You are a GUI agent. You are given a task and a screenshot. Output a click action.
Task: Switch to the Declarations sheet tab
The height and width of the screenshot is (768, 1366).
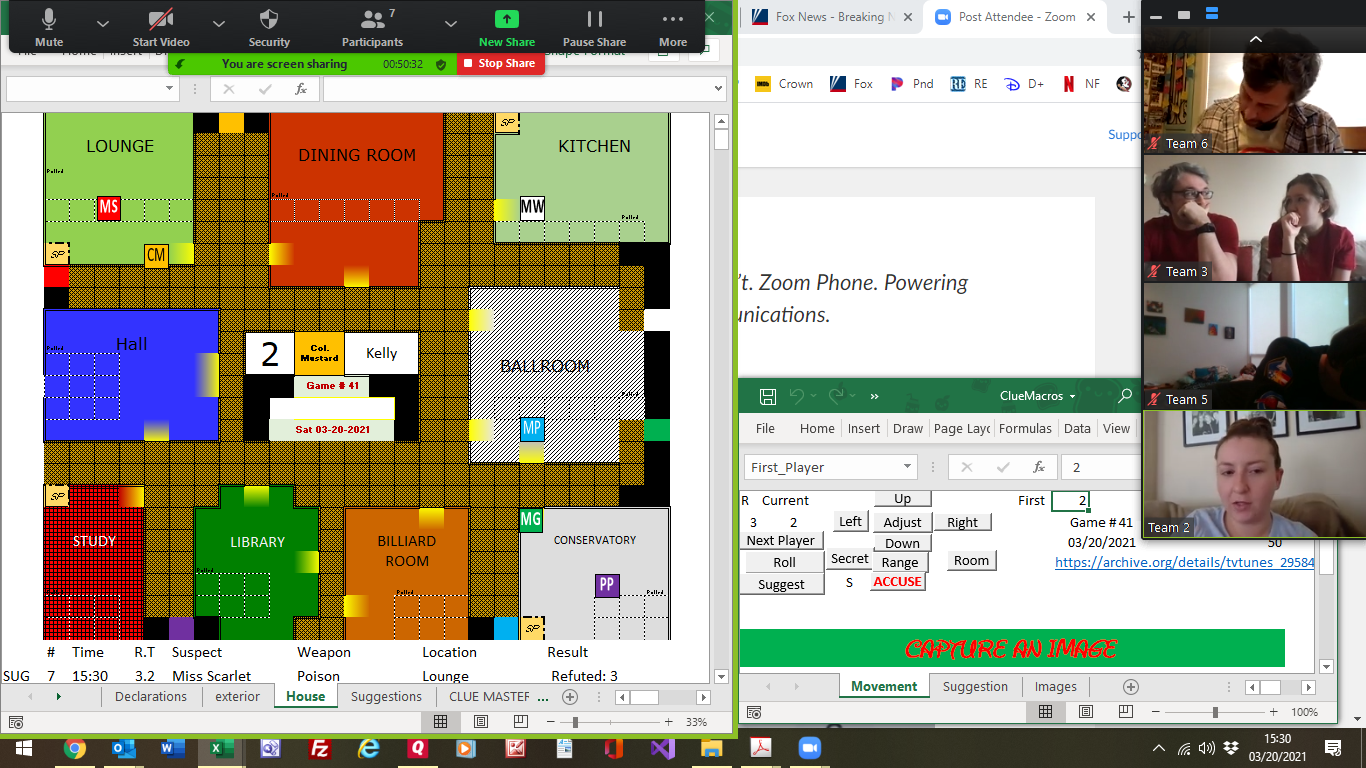pyautogui.click(x=151, y=697)
